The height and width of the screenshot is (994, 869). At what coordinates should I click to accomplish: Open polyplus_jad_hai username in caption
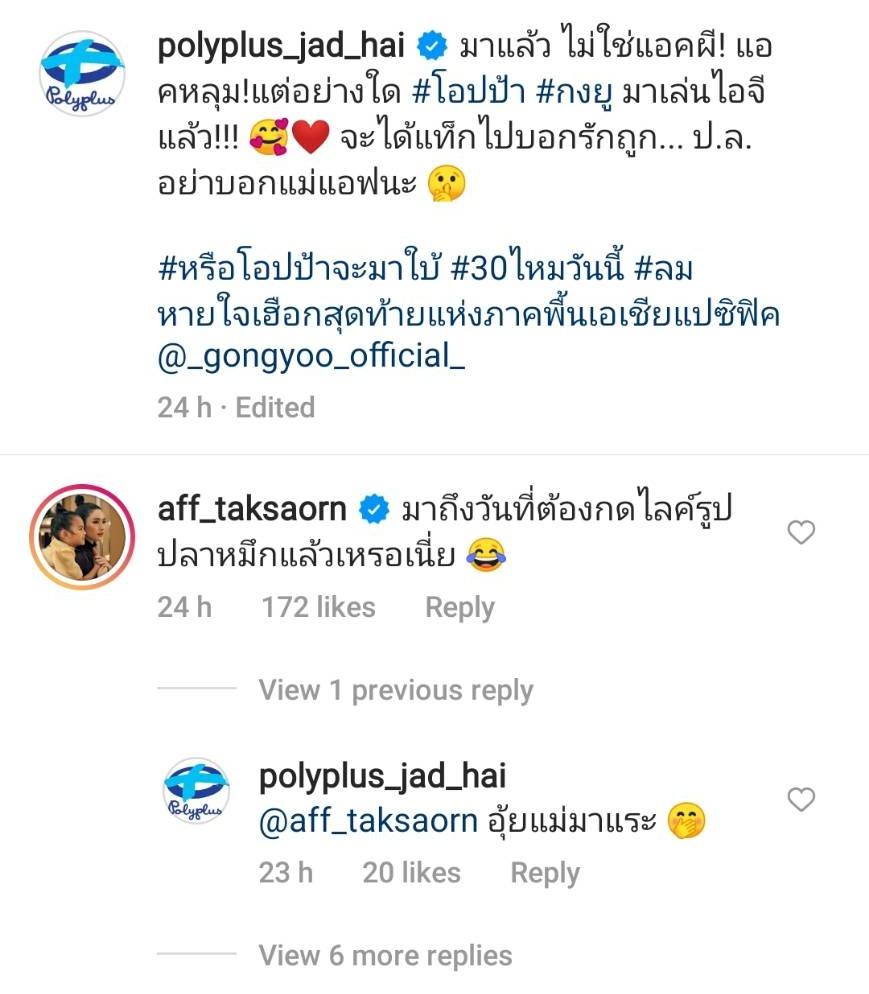[x=281, y=47]
